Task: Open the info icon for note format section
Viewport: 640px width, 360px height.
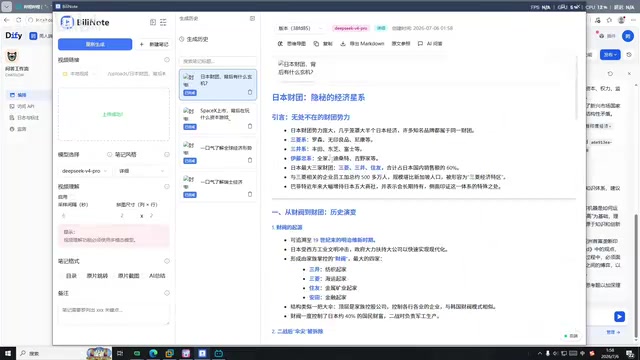Action: pyautogui.click(x=167, y=261)
